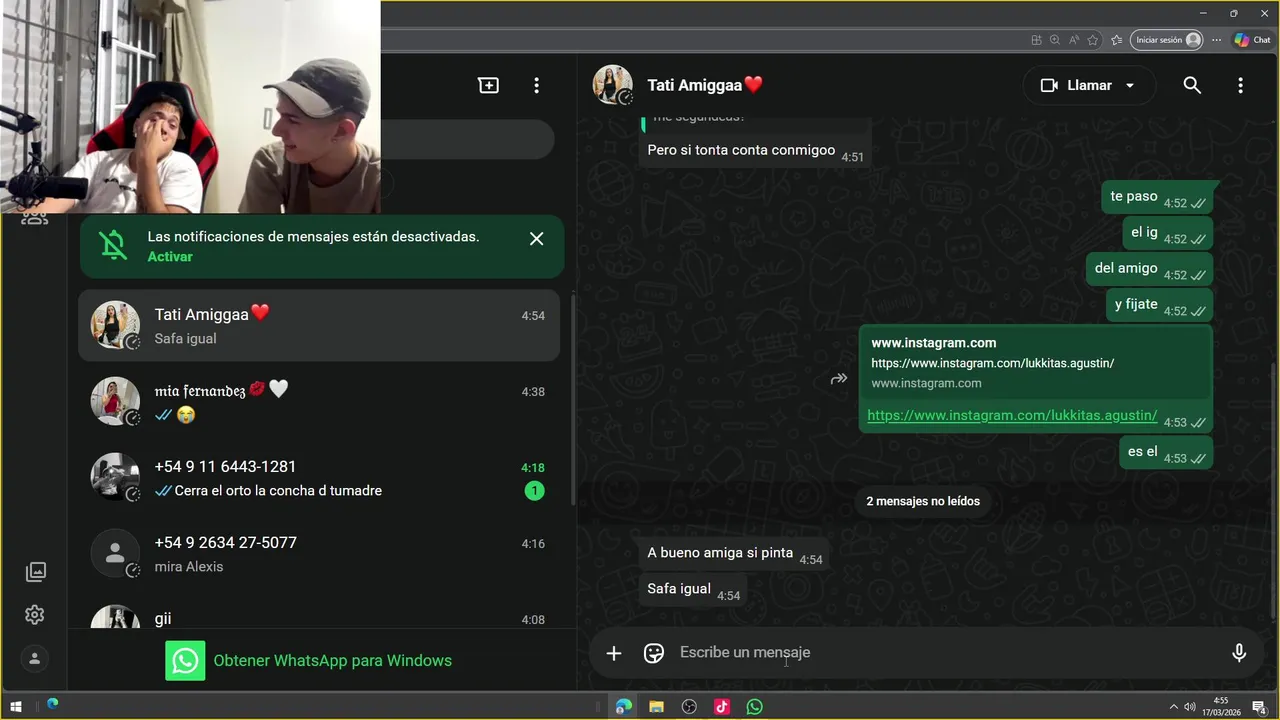Click Activar to enable message notifications
The width and height of the screenshot is (1280, 720).
(x=170, y=257)
